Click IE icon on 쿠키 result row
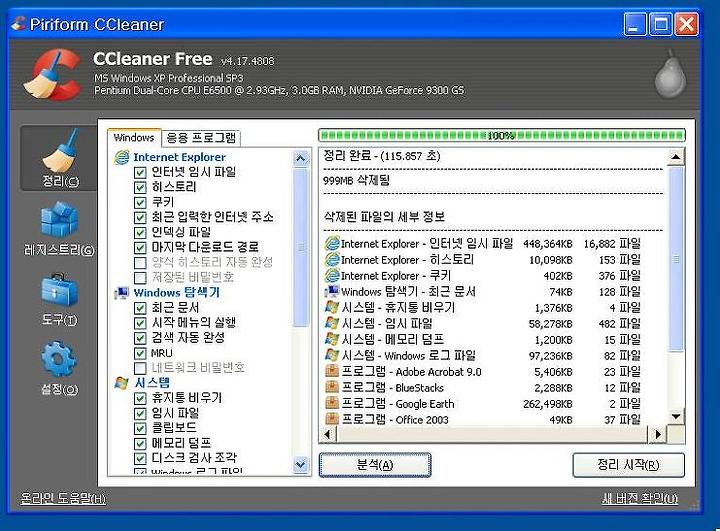The height and width of the screenshot is (531, 720). point(332,276)
